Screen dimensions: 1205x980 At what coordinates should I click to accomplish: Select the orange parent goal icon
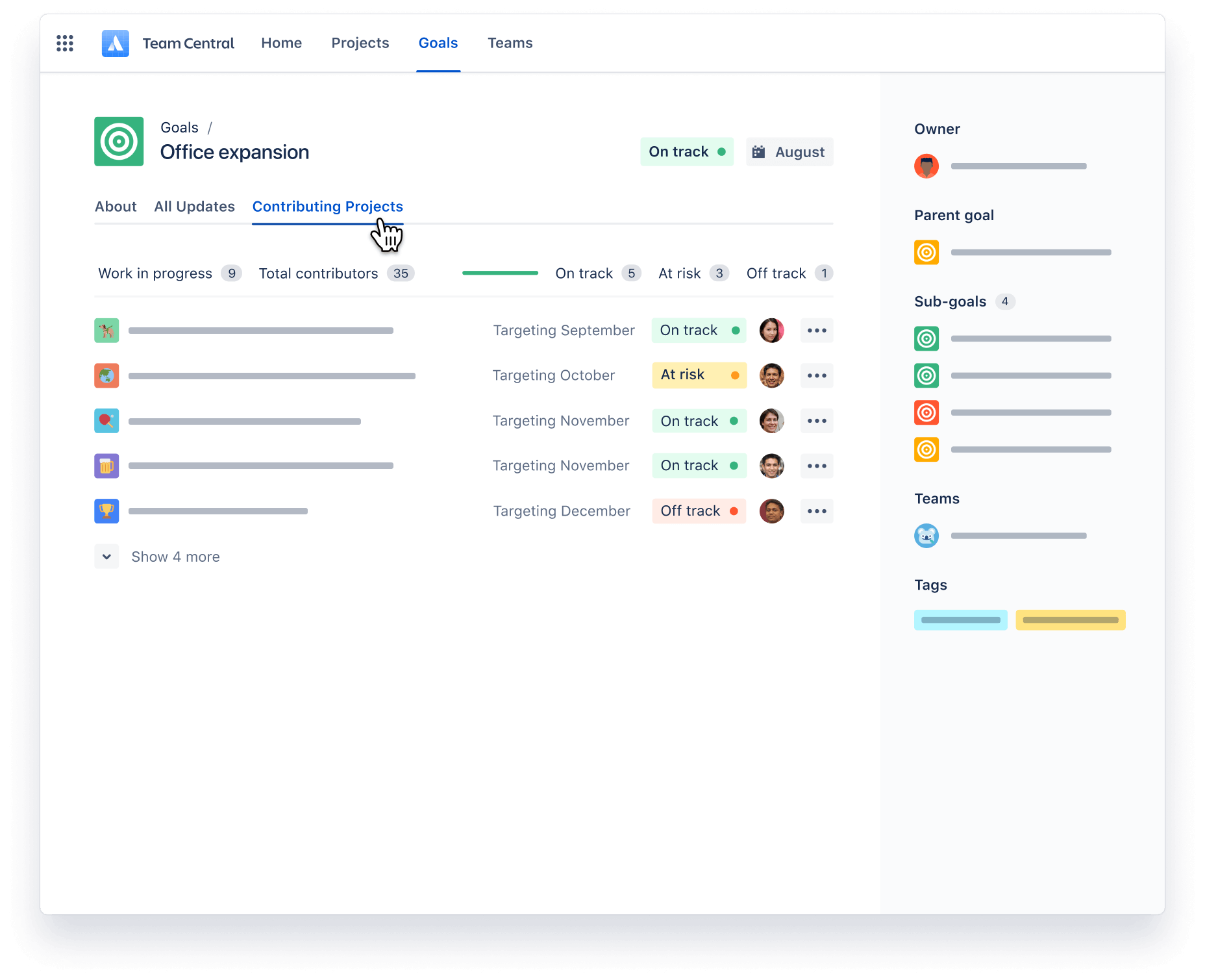tap(926, 252)
